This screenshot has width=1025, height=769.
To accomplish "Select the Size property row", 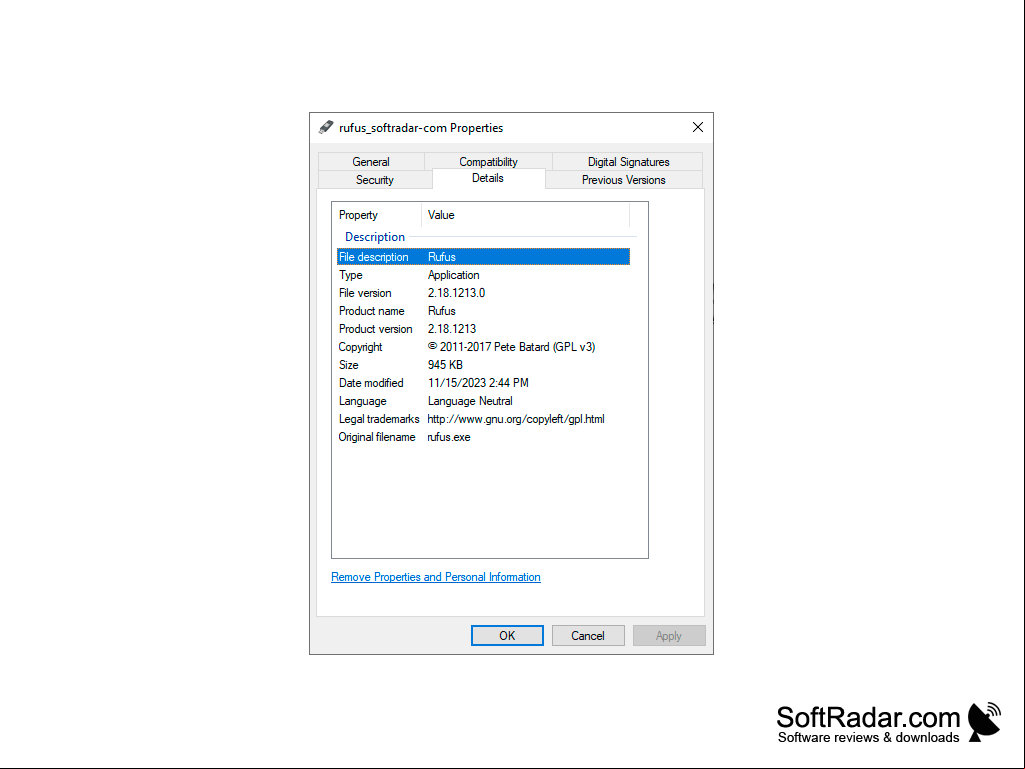I will [x=483, y=365].
